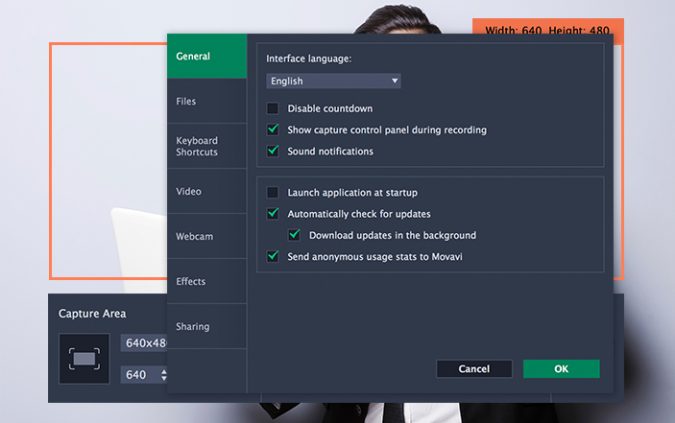Show the Effects settings tab

coord(206,281)
